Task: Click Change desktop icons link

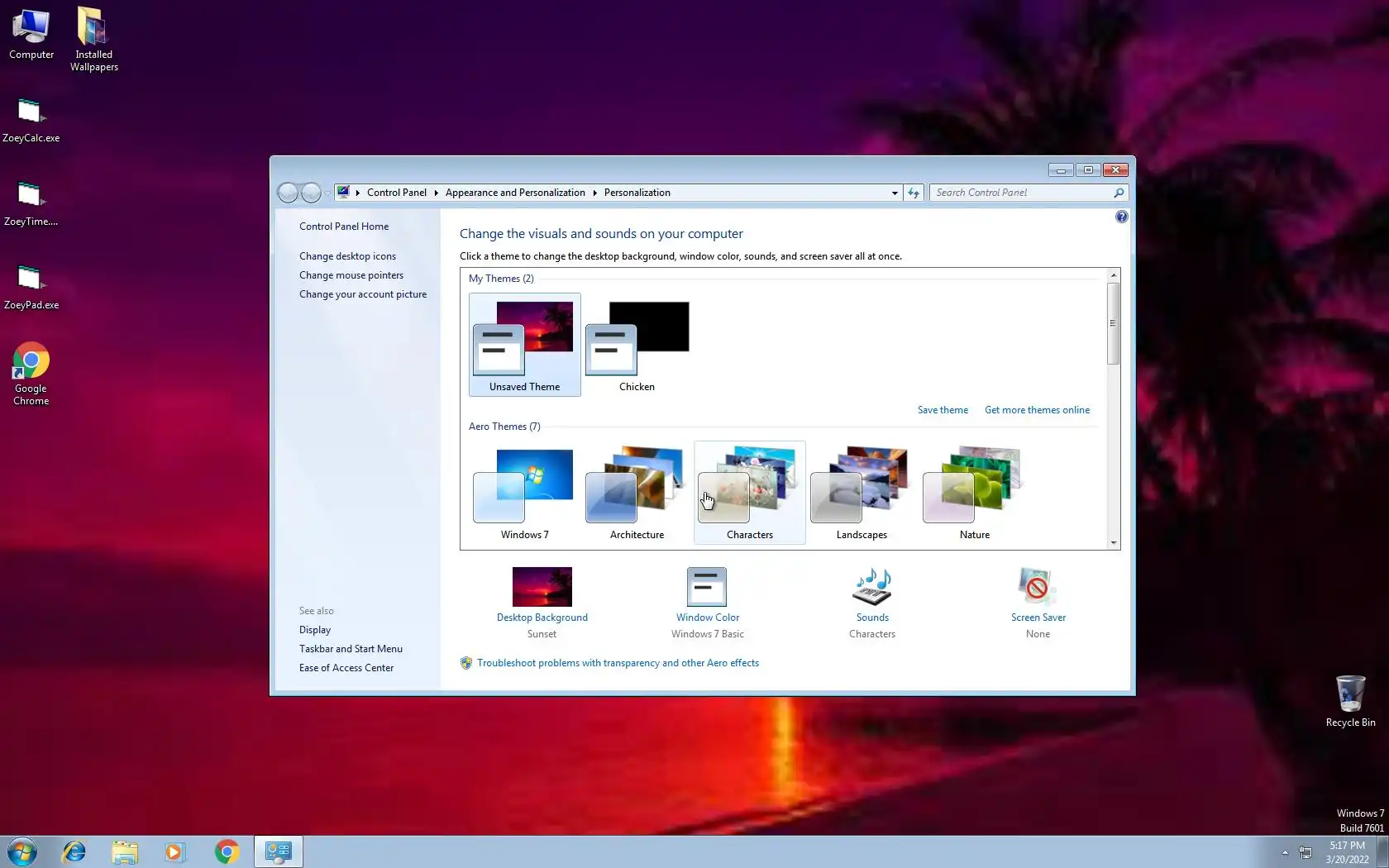Action: [347, 256]
